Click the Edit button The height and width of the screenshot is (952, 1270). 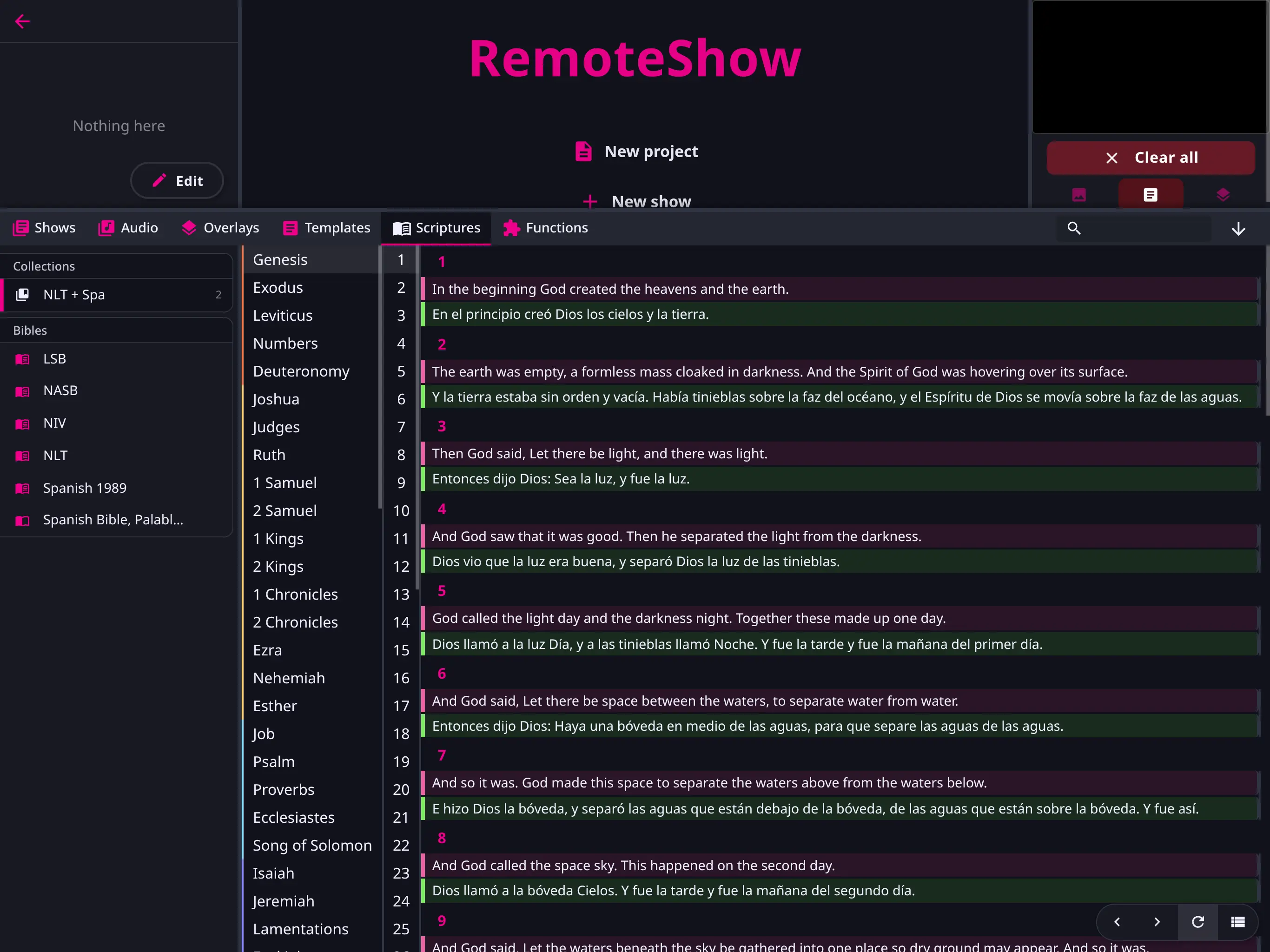177,181
